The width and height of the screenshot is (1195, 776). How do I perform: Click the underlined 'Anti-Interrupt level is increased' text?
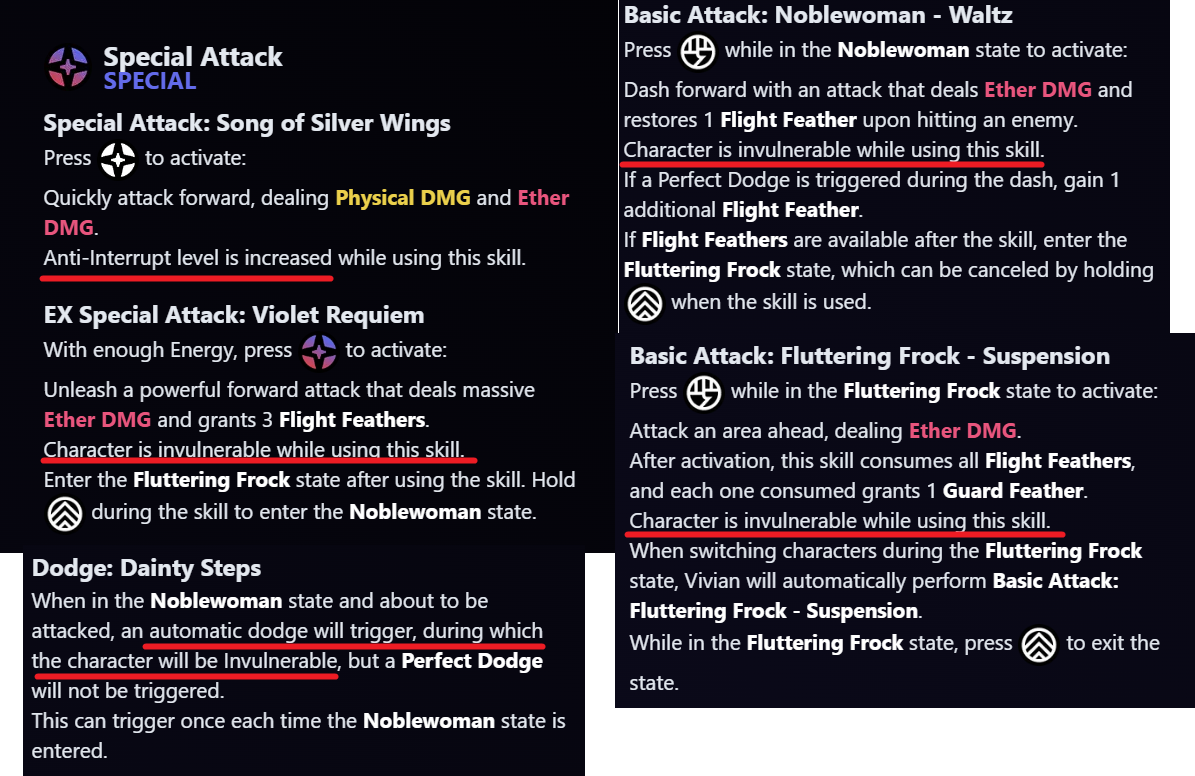pyautogui.click(x=187, y=258)
